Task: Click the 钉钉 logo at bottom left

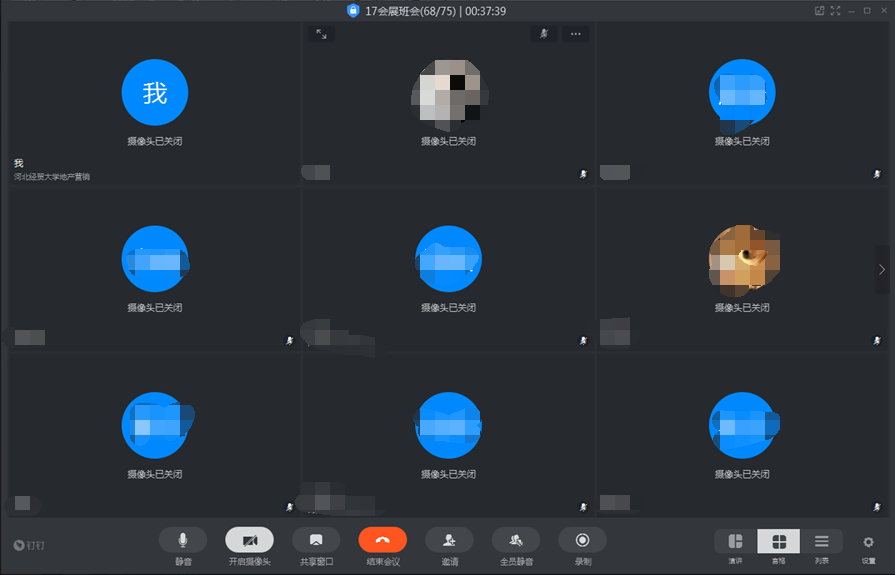Action: [x=30, y=545]
